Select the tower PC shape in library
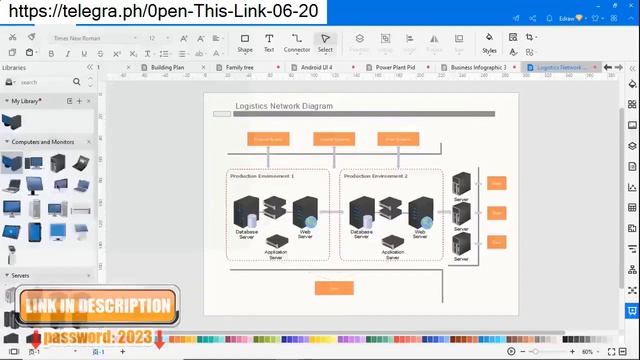Image resolution: width=640 pixels, height=360 pixels. click(x=58, y=163)
